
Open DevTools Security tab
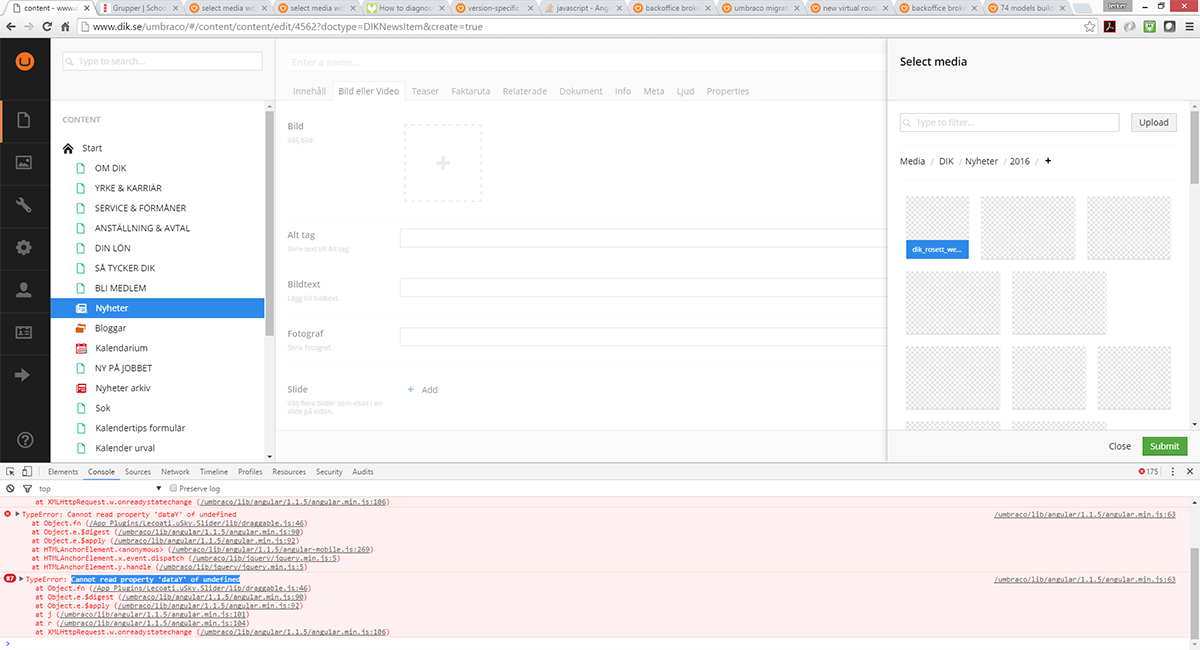[329, 471]
